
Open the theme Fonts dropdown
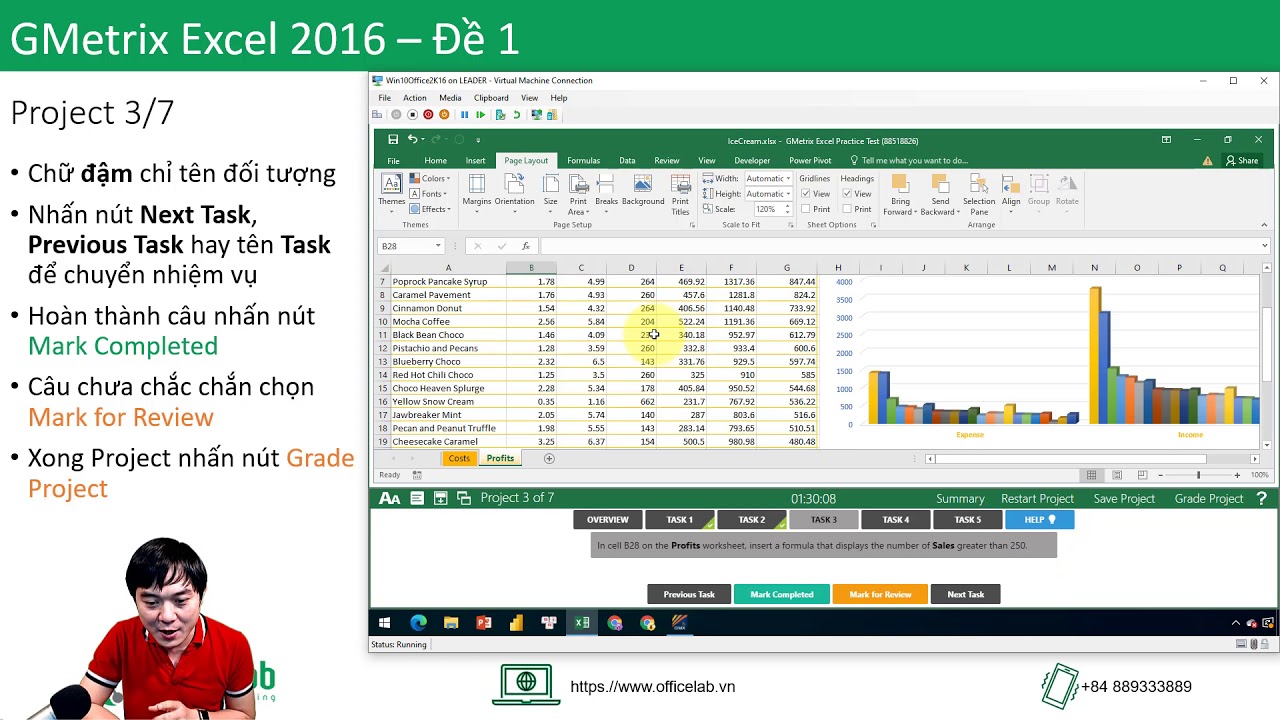[428, 194]
